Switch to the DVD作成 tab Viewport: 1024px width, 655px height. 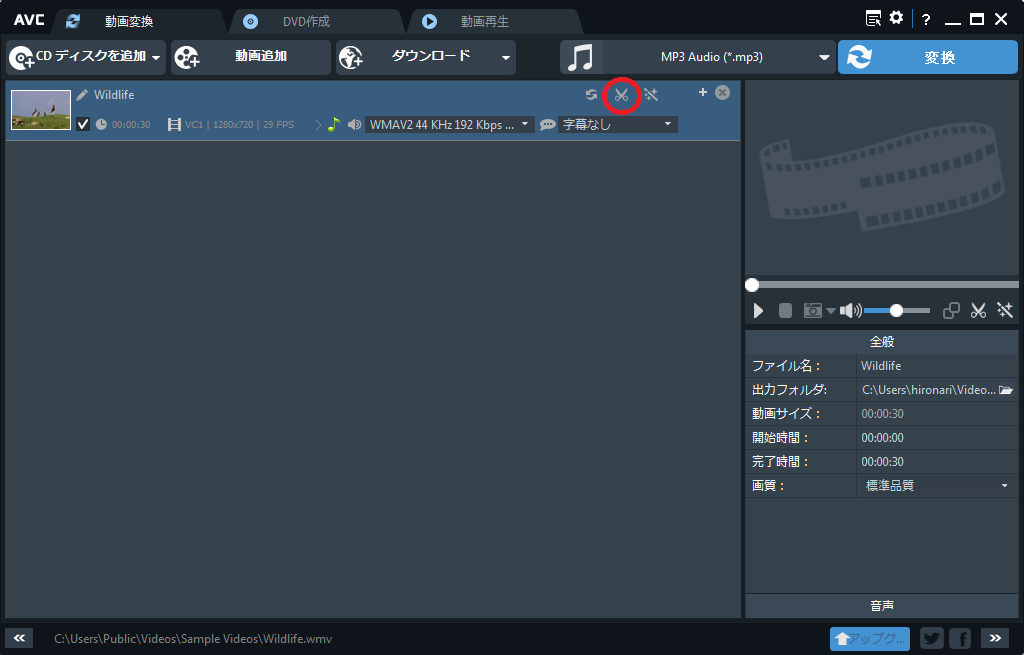306,22
